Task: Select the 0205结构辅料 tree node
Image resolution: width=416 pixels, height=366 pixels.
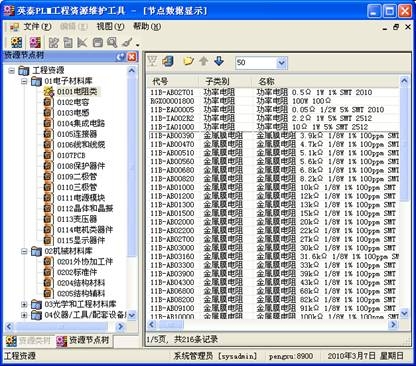Action: pyautogui.click(x=81, y=294)
